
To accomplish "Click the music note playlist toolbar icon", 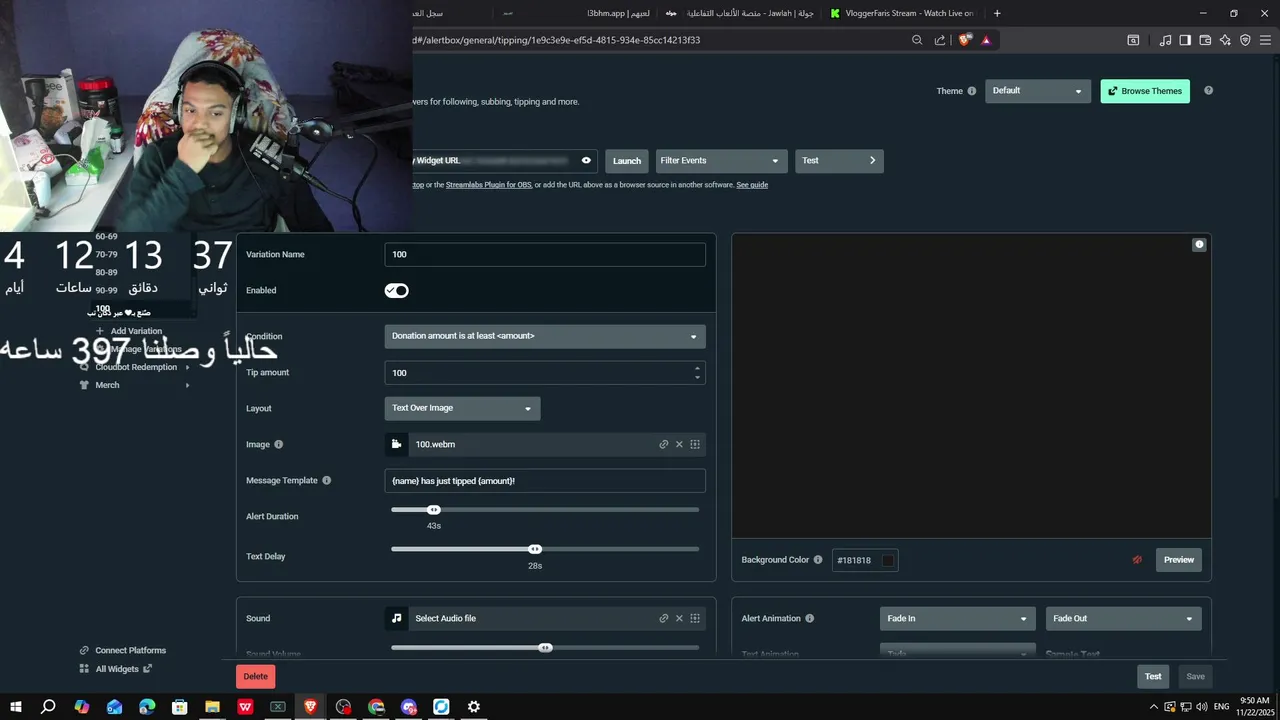I will click(x=1165, y=40).
